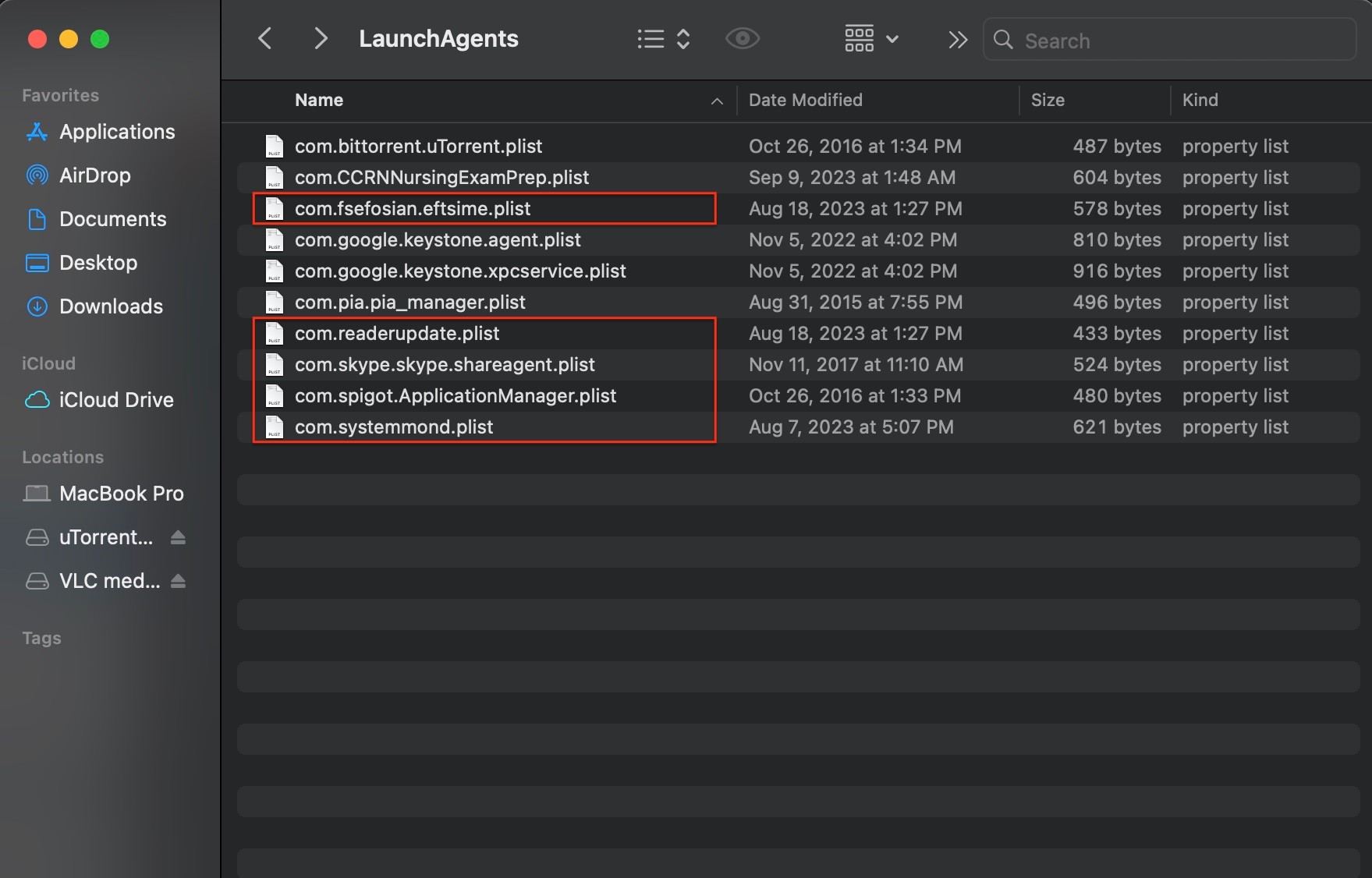Image resolution: width=1372 pixels, height=878 pixels.
Task: Click the iCloud section header
Action: tap(49, 363)
